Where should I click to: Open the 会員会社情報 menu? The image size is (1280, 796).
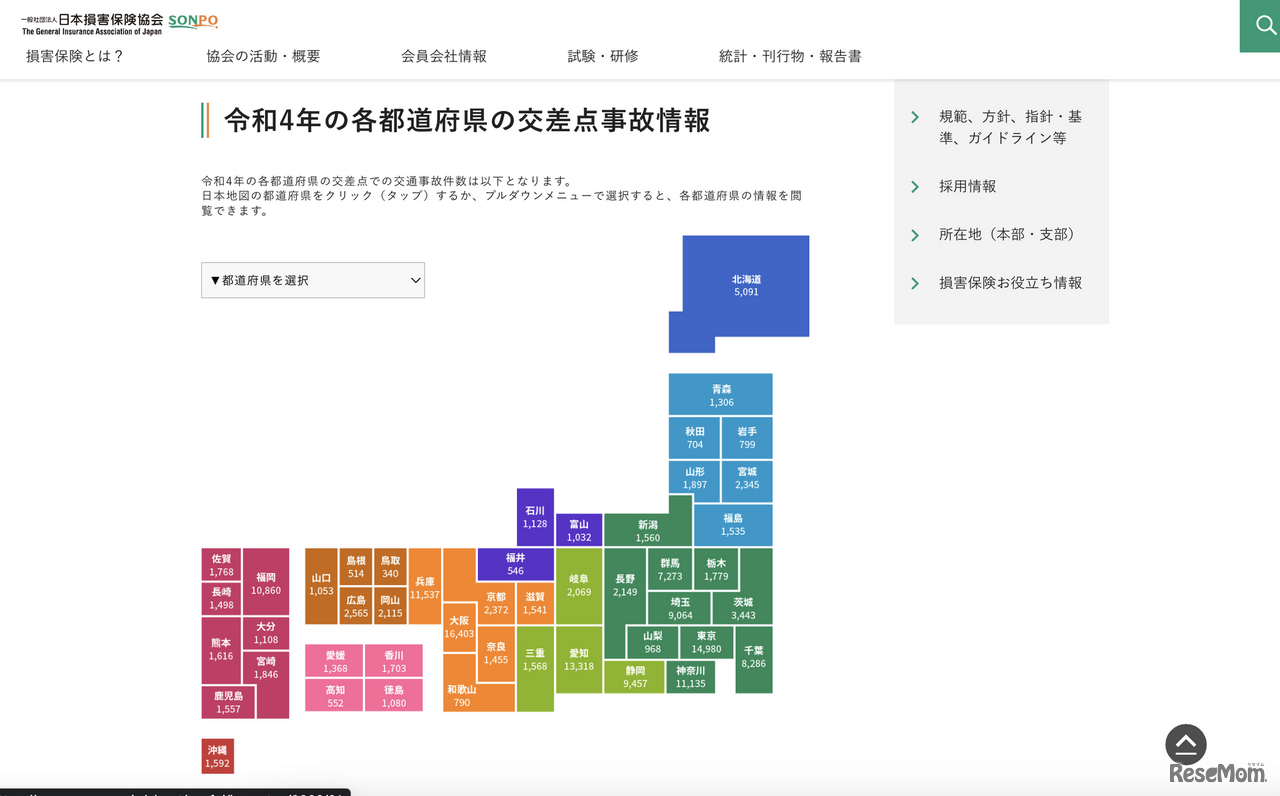443,57
